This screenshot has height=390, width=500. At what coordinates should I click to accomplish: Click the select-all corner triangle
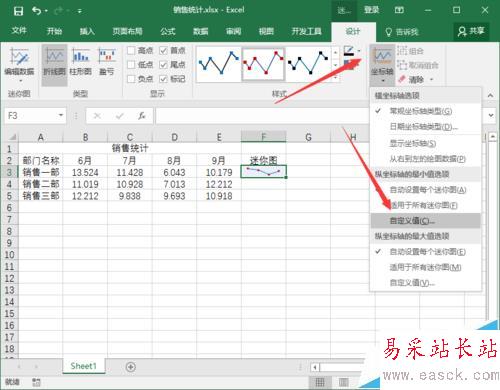[x=12, y=137]
